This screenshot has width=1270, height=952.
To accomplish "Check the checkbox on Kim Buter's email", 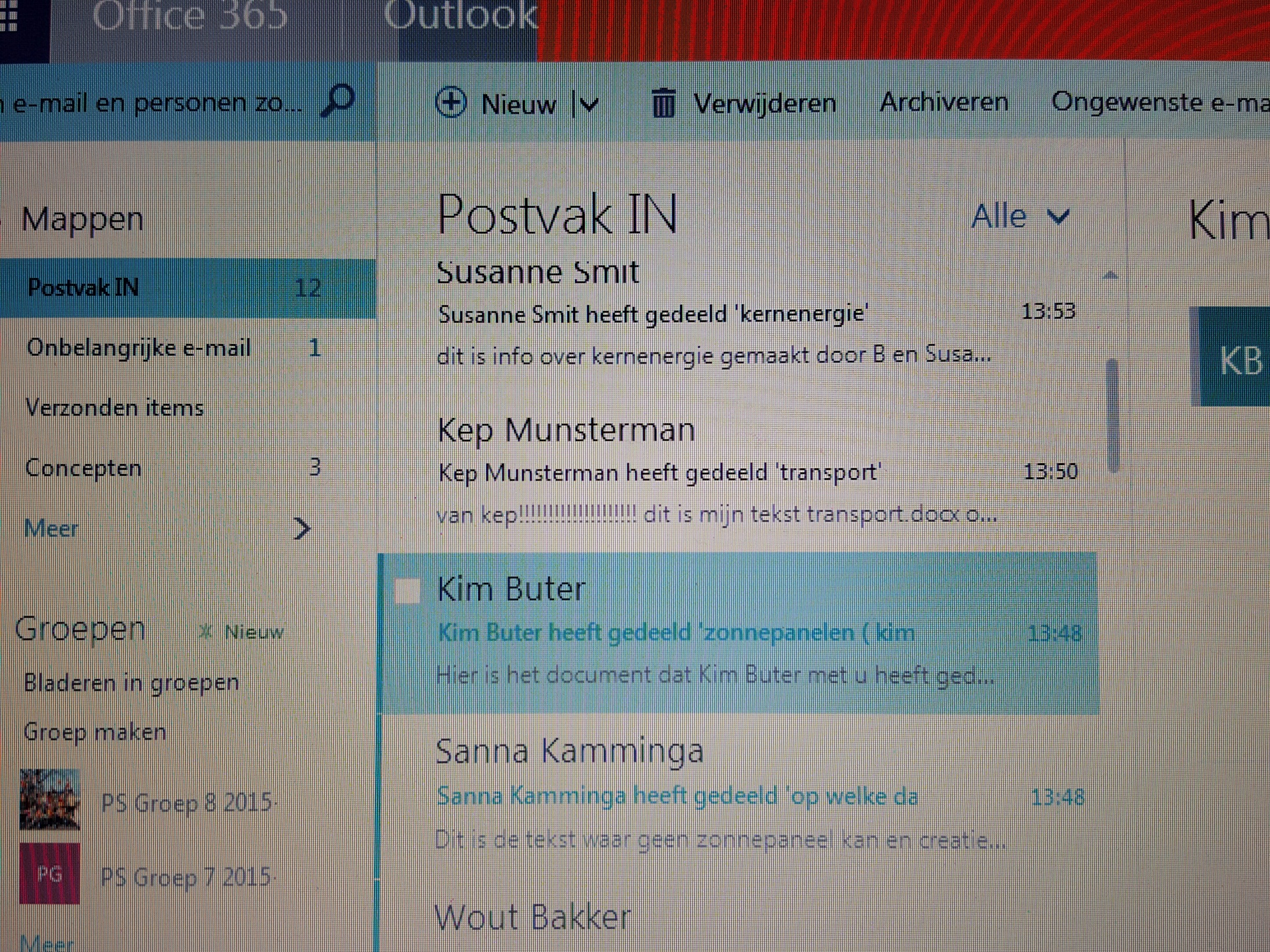I will pyautogui.click(x=409, y=591).
